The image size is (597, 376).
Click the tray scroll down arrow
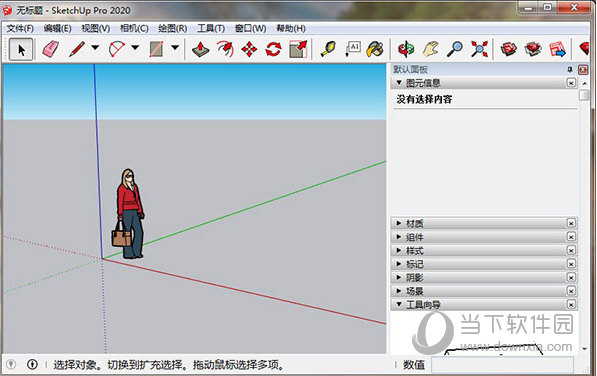click(584, 348)
